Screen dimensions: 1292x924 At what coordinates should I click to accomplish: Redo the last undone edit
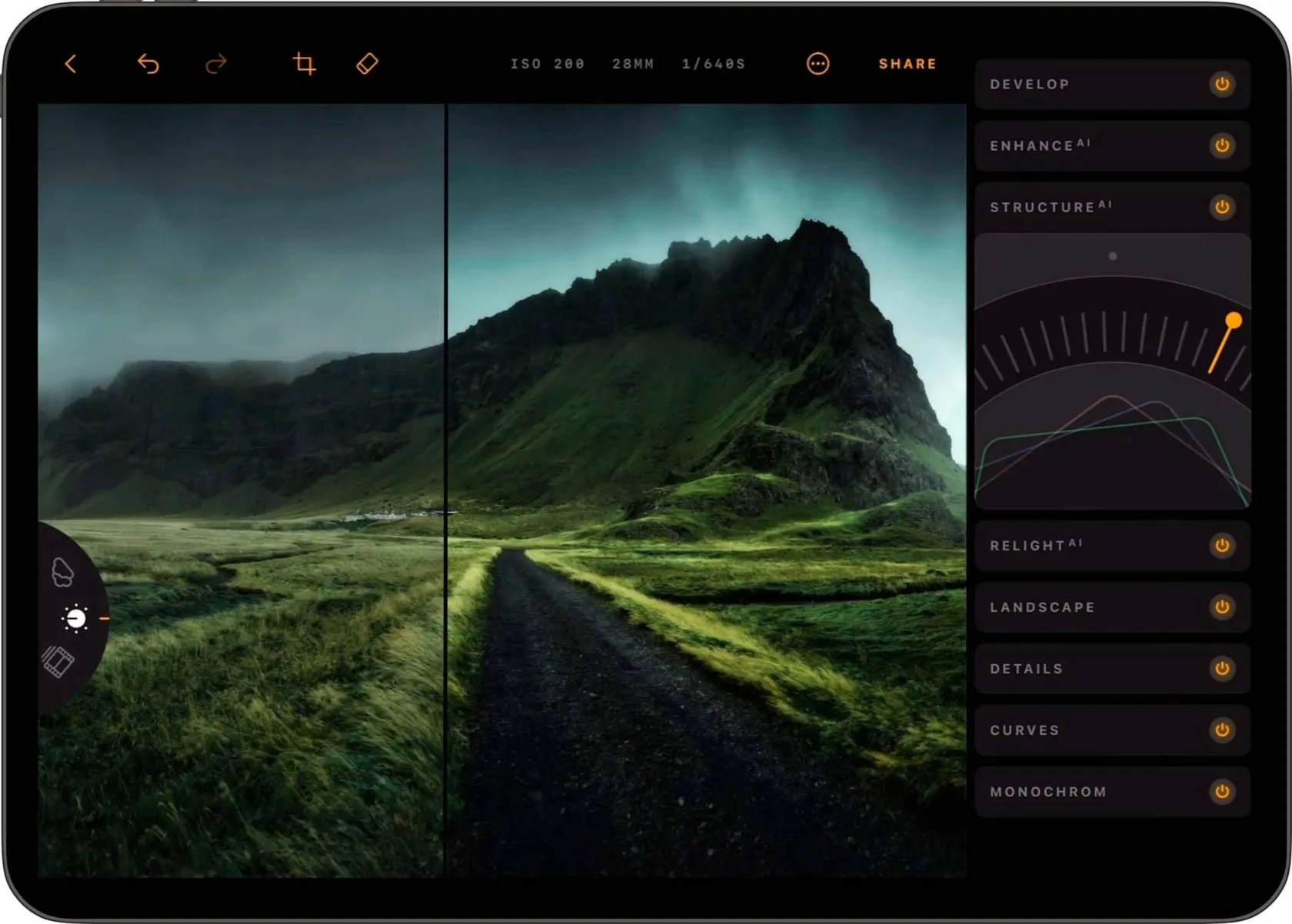click(x=216, y=64)
